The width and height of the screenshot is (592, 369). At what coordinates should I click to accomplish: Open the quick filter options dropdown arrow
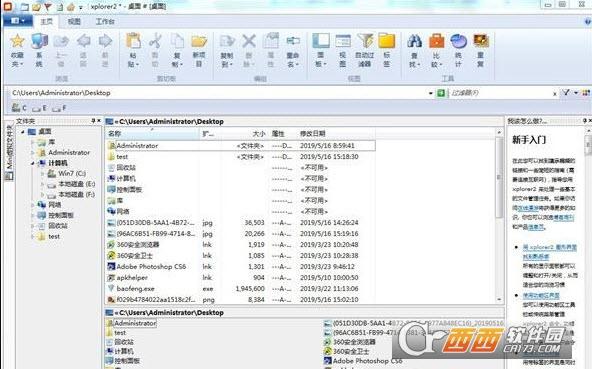[x=576, y=93]
